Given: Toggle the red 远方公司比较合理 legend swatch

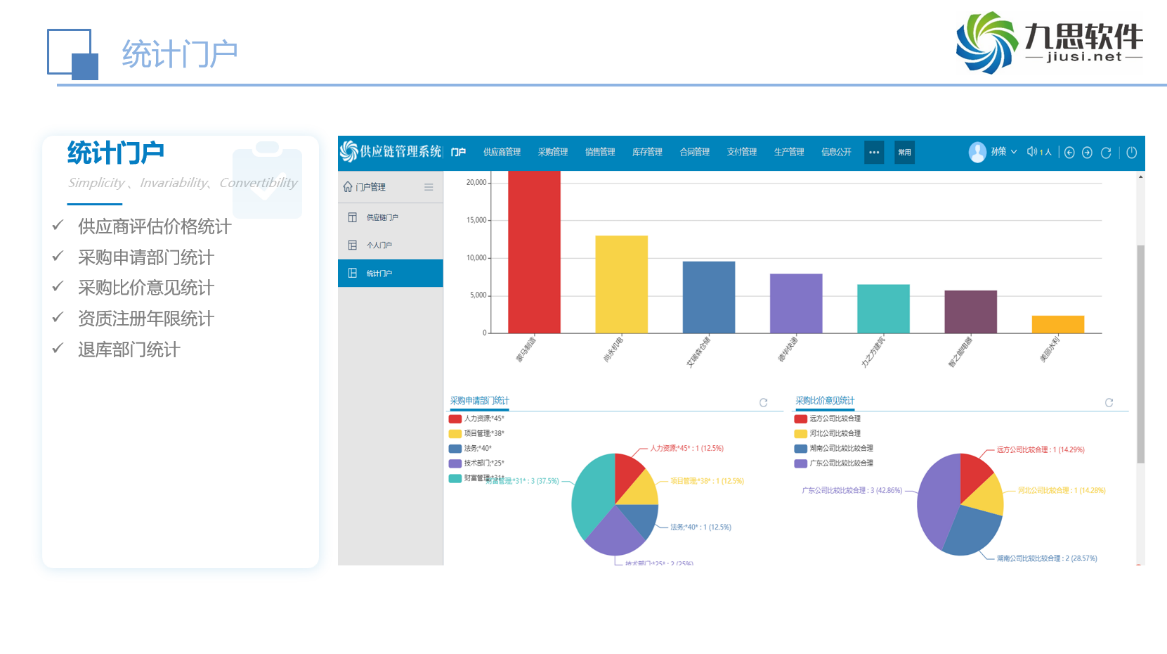Looking at the screenshot, I should click(x=801, y=419).
